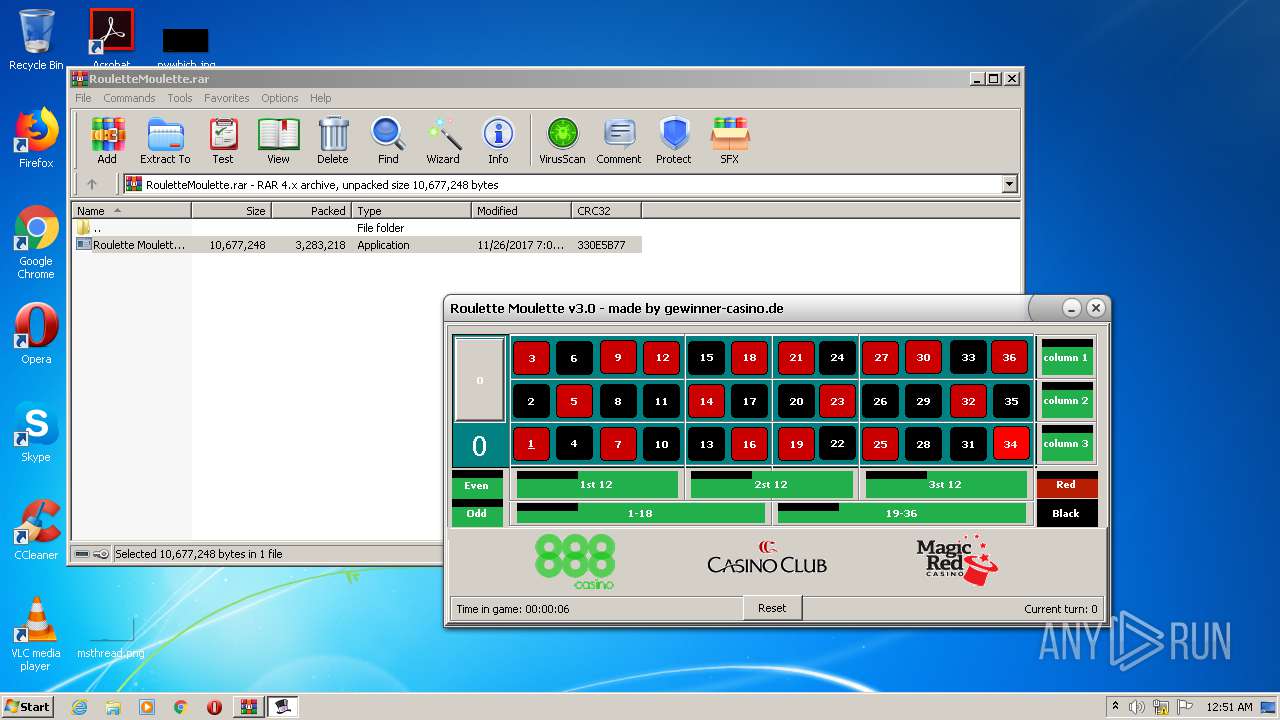Image resolution: width=1280 pixels, height=720 pixels.
Task: Click red number 3 on roulette grid
Action: [531, 358]
